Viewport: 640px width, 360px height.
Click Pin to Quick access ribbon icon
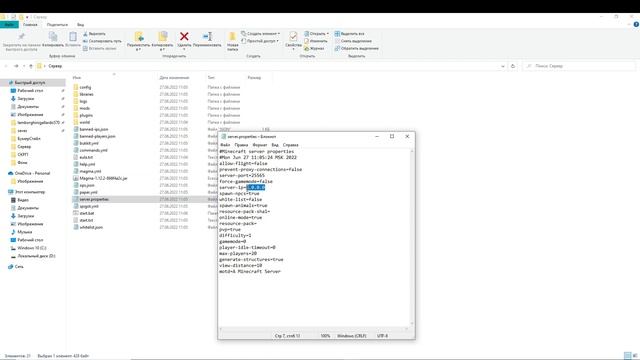pos(21,37)
